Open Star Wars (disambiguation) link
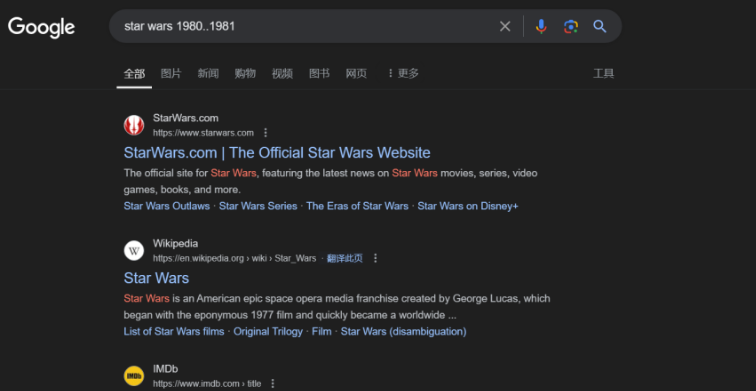This screenshot has width=756, height=391. tap(404, 332)
